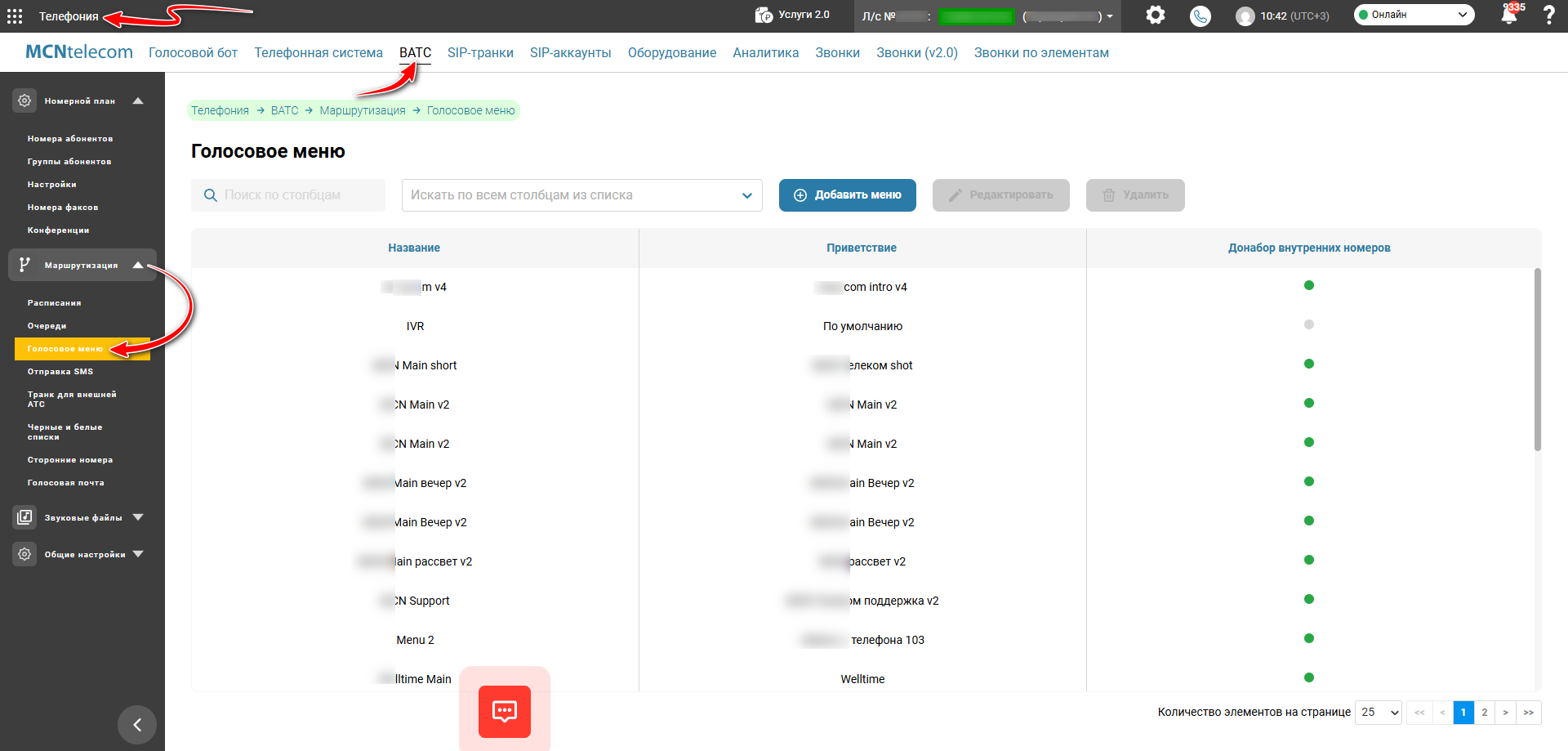The width and height of the screenshot is (1568, 751).
Task: Click Добавить меню button
Action: 848,195
